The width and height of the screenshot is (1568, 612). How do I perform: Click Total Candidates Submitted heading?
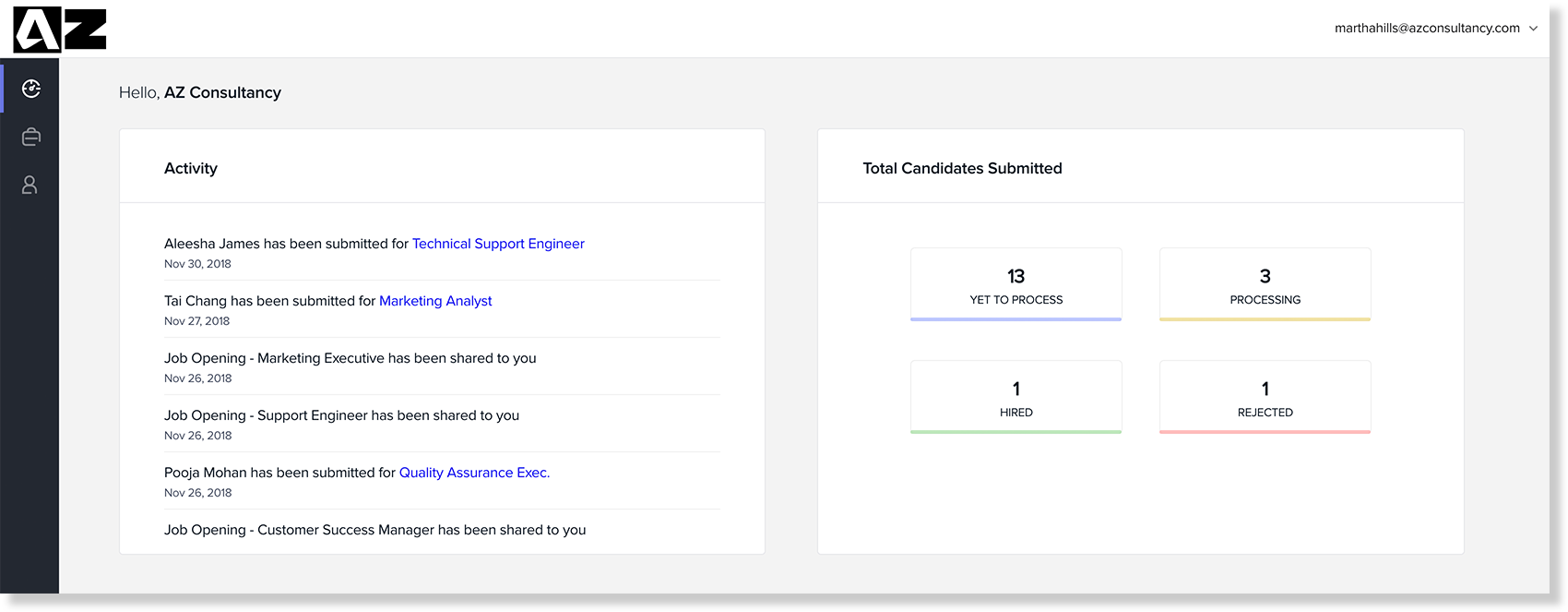tap(962, 168)
